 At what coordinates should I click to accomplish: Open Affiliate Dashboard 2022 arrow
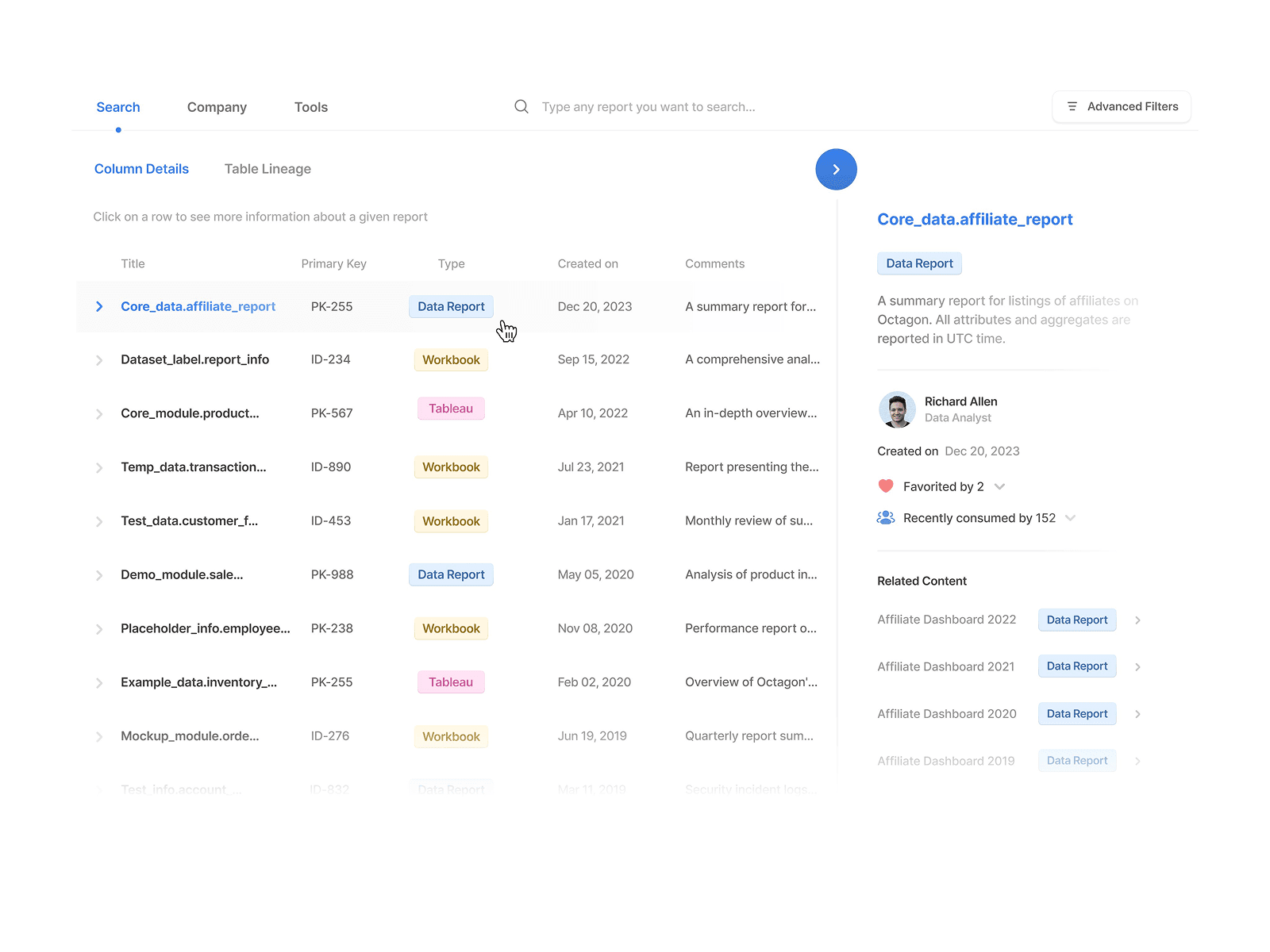tap(1137, 620)
